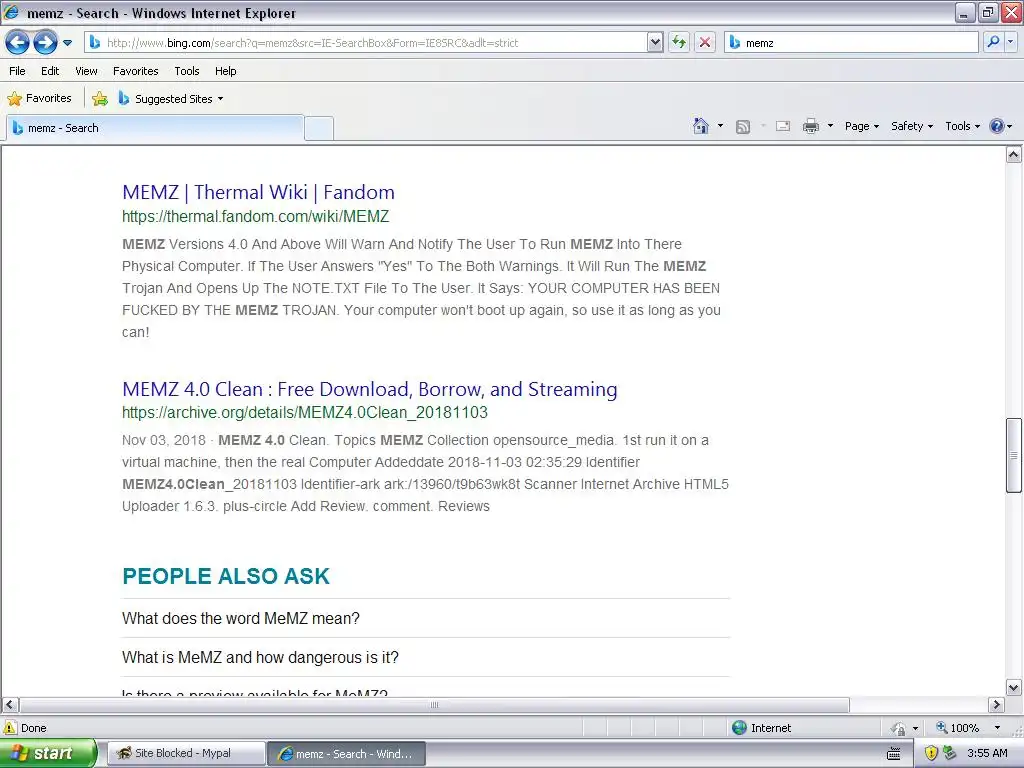
Task: Refresh the page with the green arrows icon
Action: point(679,43)
